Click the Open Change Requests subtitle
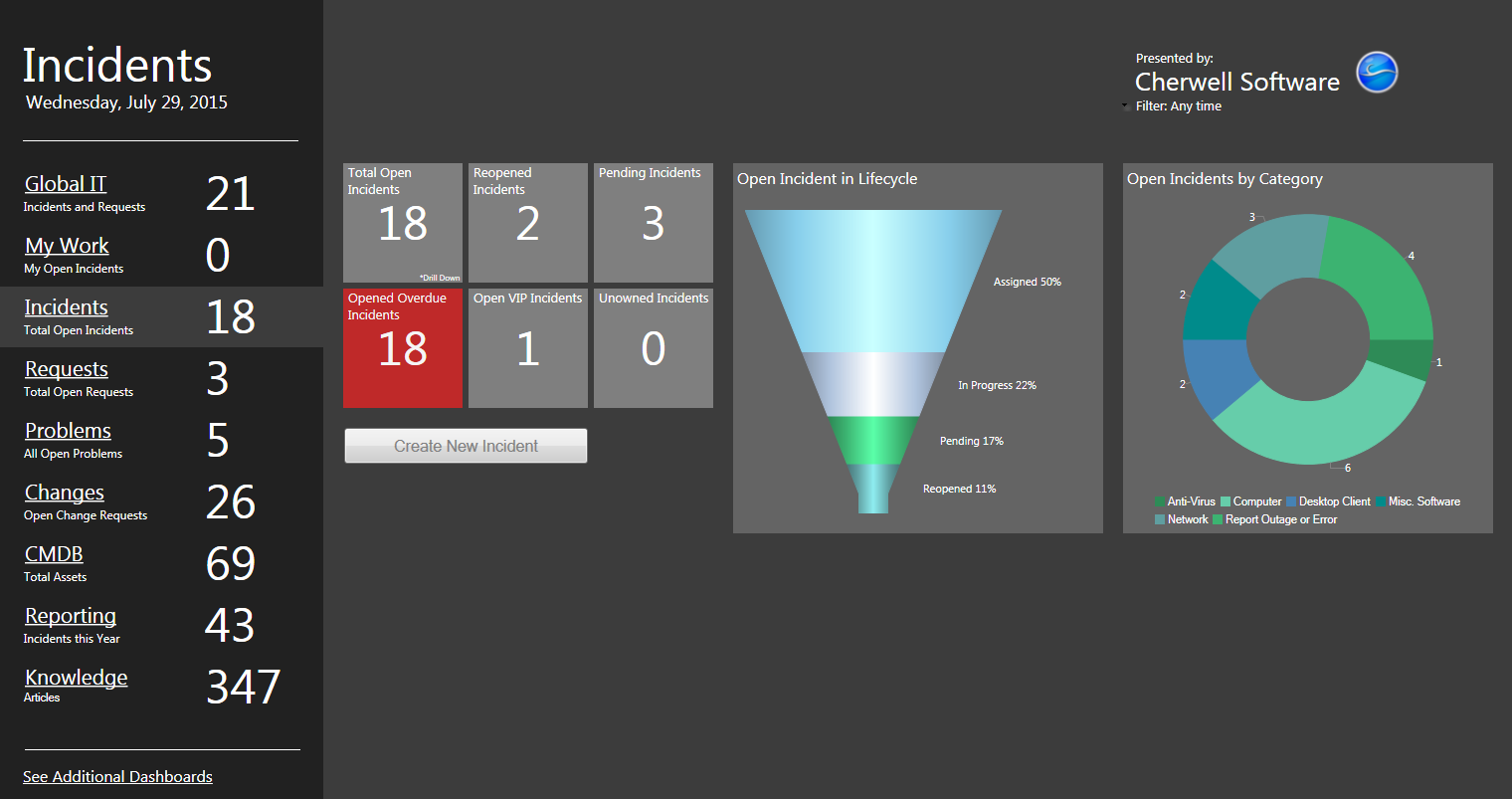The width and height of the screenshot is (1512, 799). point(86,515)
